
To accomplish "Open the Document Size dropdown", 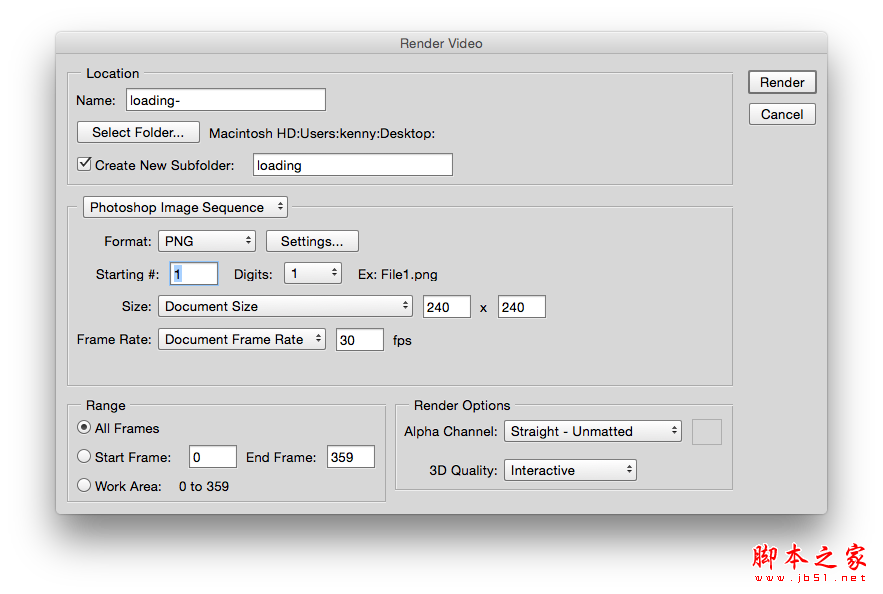I will pos(285,307).
